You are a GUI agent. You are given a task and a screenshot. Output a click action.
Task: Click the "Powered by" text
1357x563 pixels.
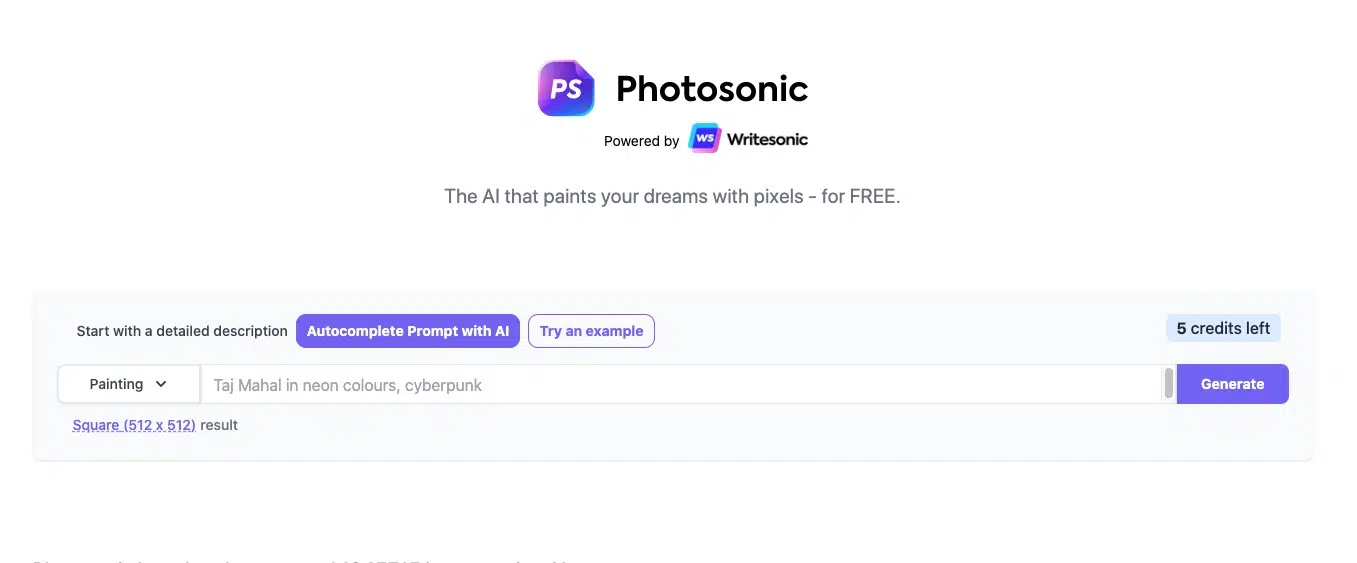click(641, 141)
